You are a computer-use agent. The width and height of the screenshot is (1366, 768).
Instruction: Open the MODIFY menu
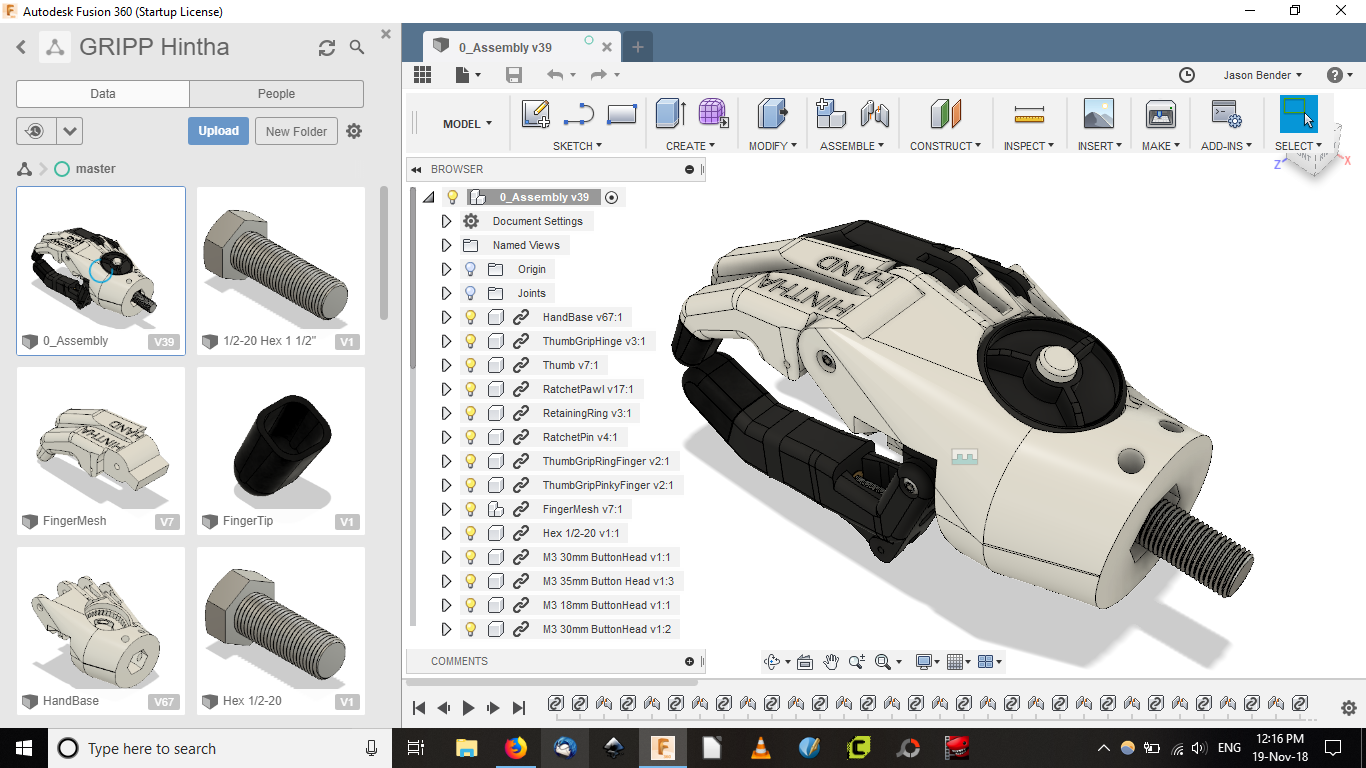point(772,146)
